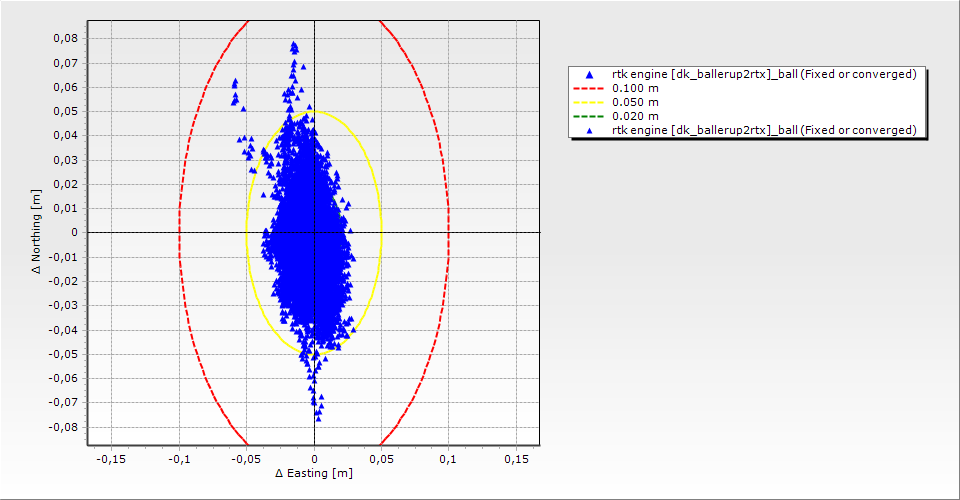Click the "Δ Northing [m]" axis title
The width and height of the screenshot is (960, 500).
37,231
